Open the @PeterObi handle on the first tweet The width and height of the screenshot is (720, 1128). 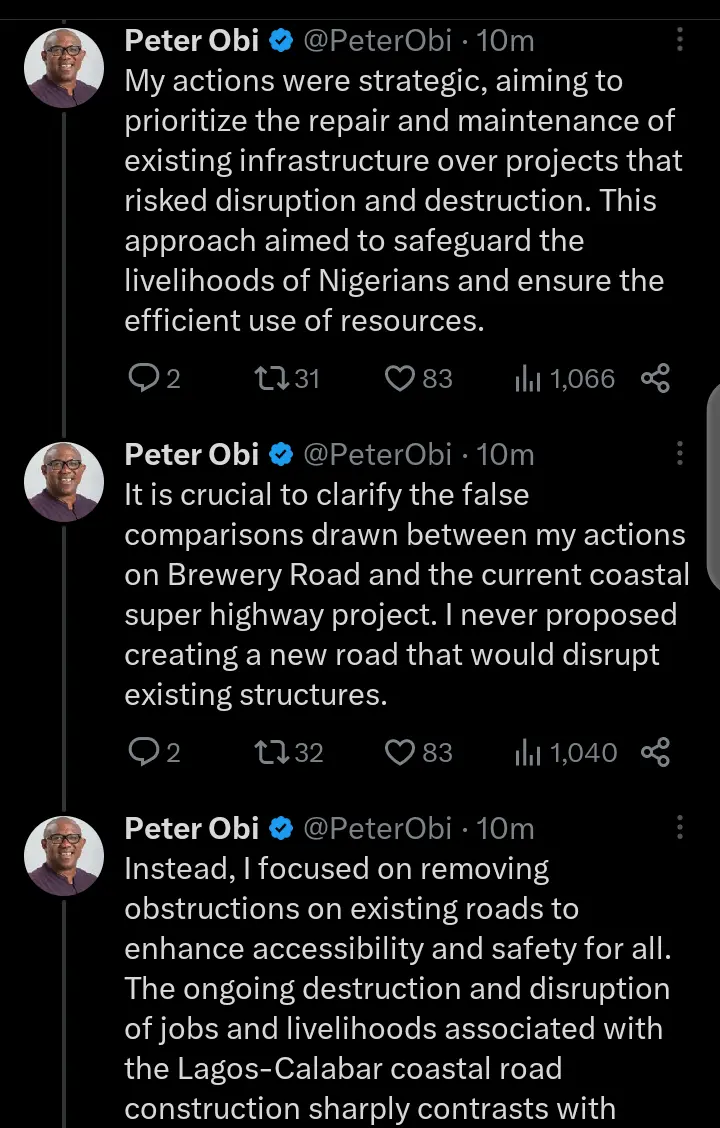(376, 41)
